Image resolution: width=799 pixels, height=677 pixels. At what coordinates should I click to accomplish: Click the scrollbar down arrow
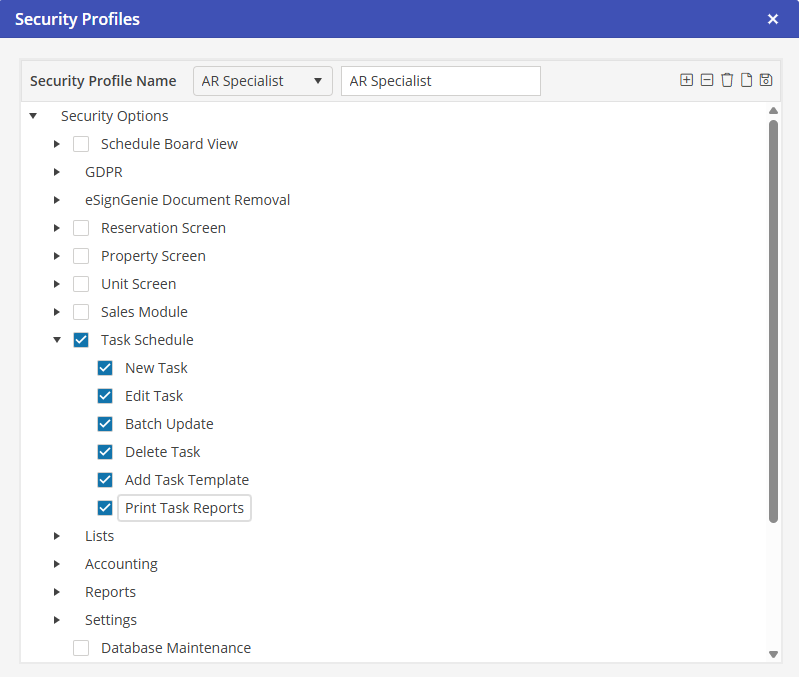pos(773,653)
